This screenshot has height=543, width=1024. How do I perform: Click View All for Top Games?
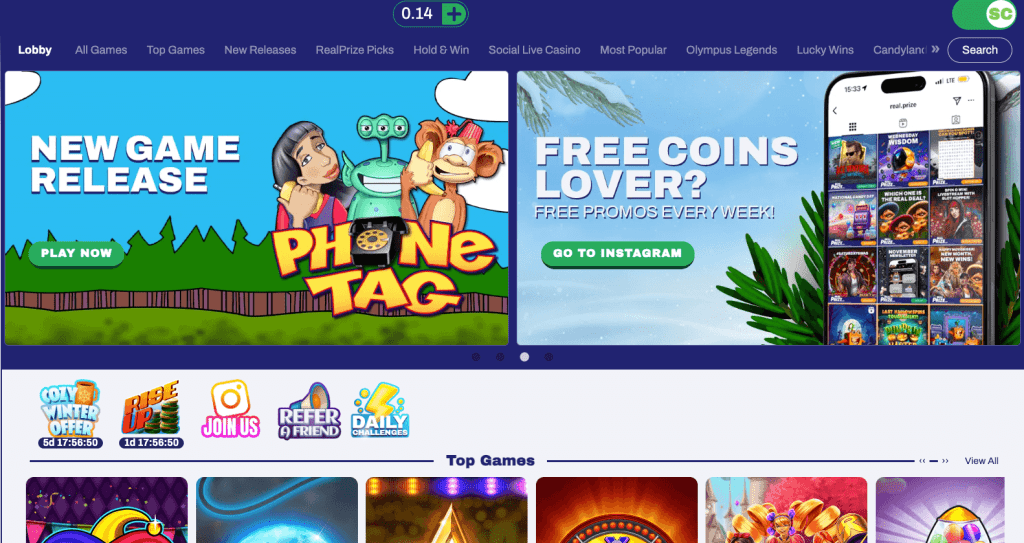point(982,461)
